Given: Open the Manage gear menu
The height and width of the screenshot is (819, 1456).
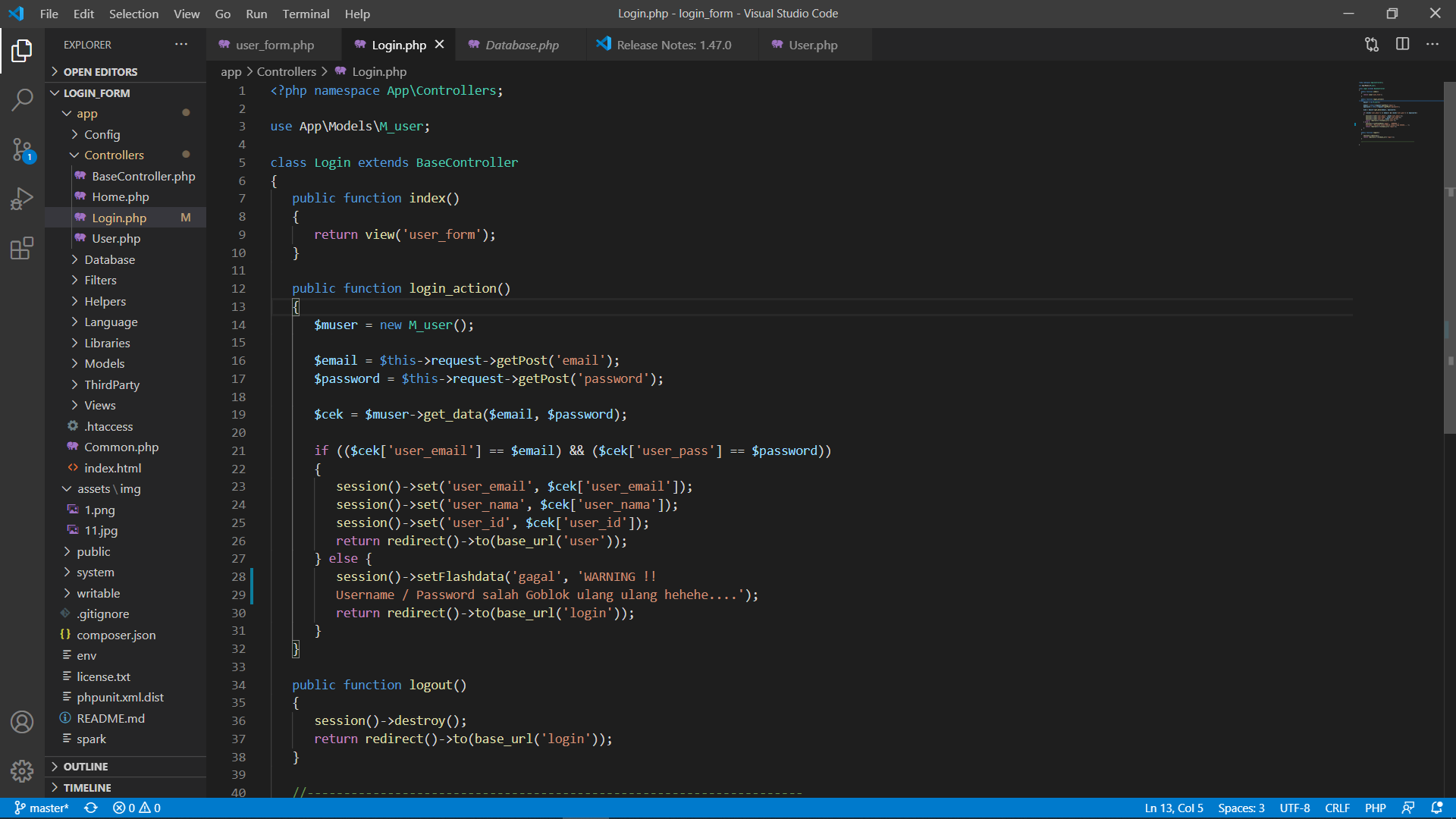Looking at the screenshot, I should tap(22, 771).
